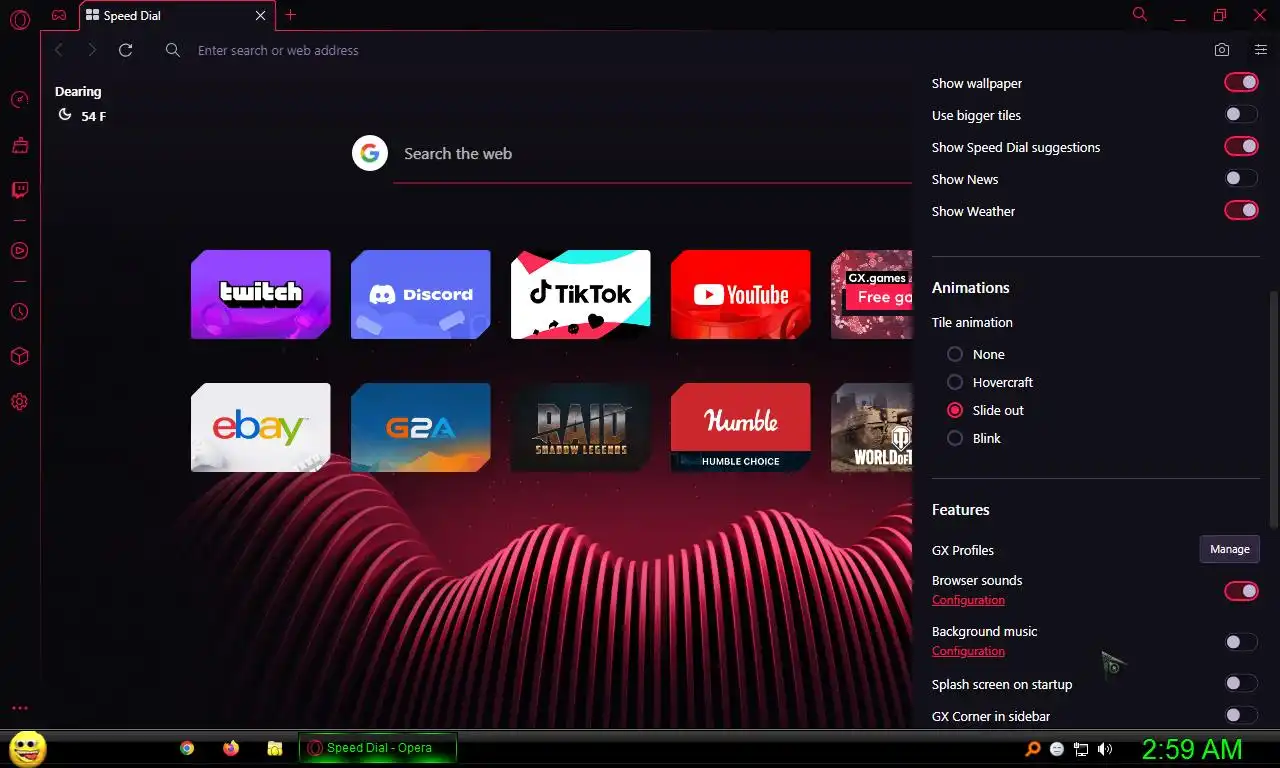Open the Opera main menu logo
The image size is (1280, 768).
pyautogui.click(x=19, y=19)
